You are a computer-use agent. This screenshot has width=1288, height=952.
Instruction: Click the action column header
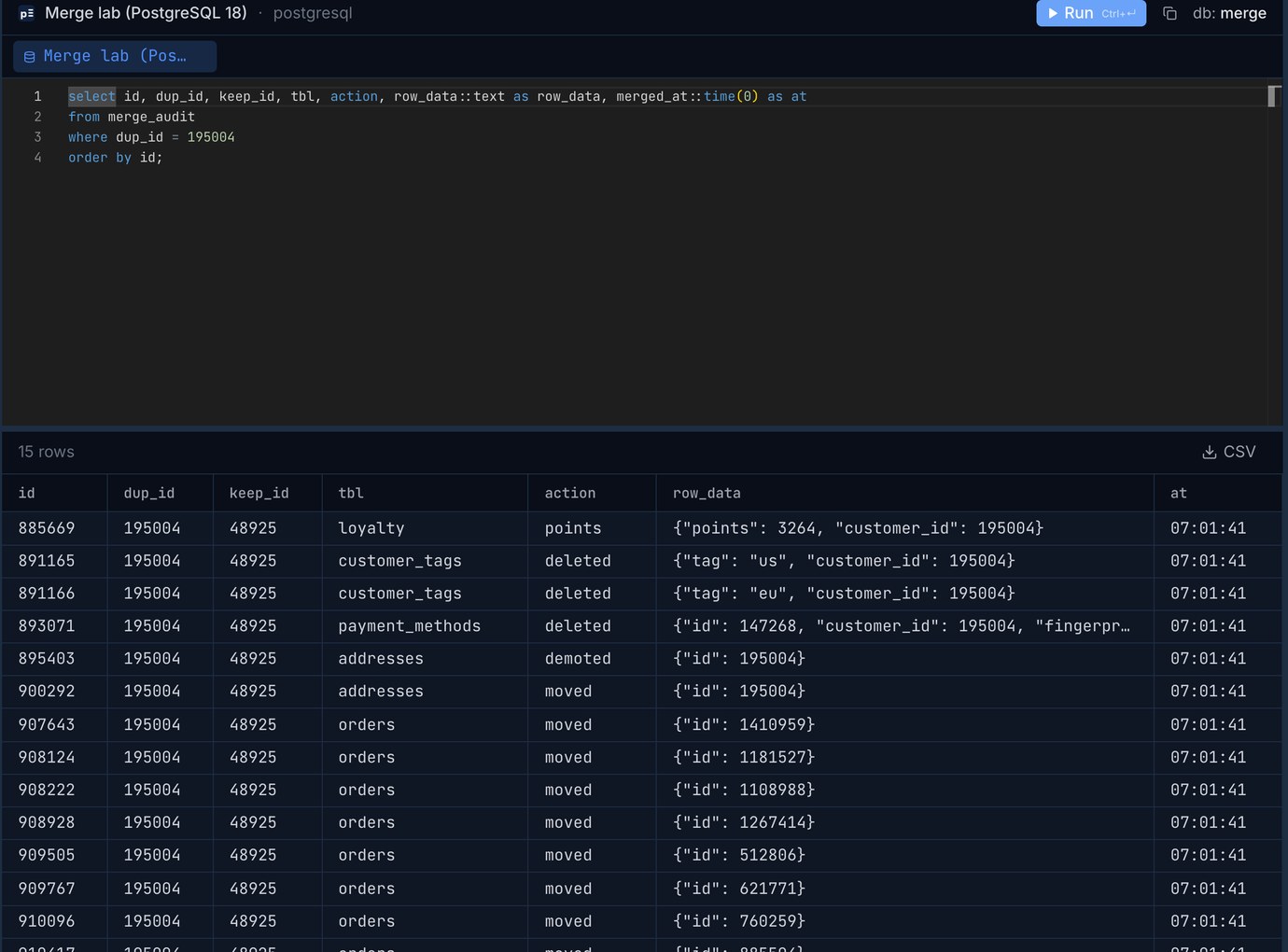coord(592,493)
